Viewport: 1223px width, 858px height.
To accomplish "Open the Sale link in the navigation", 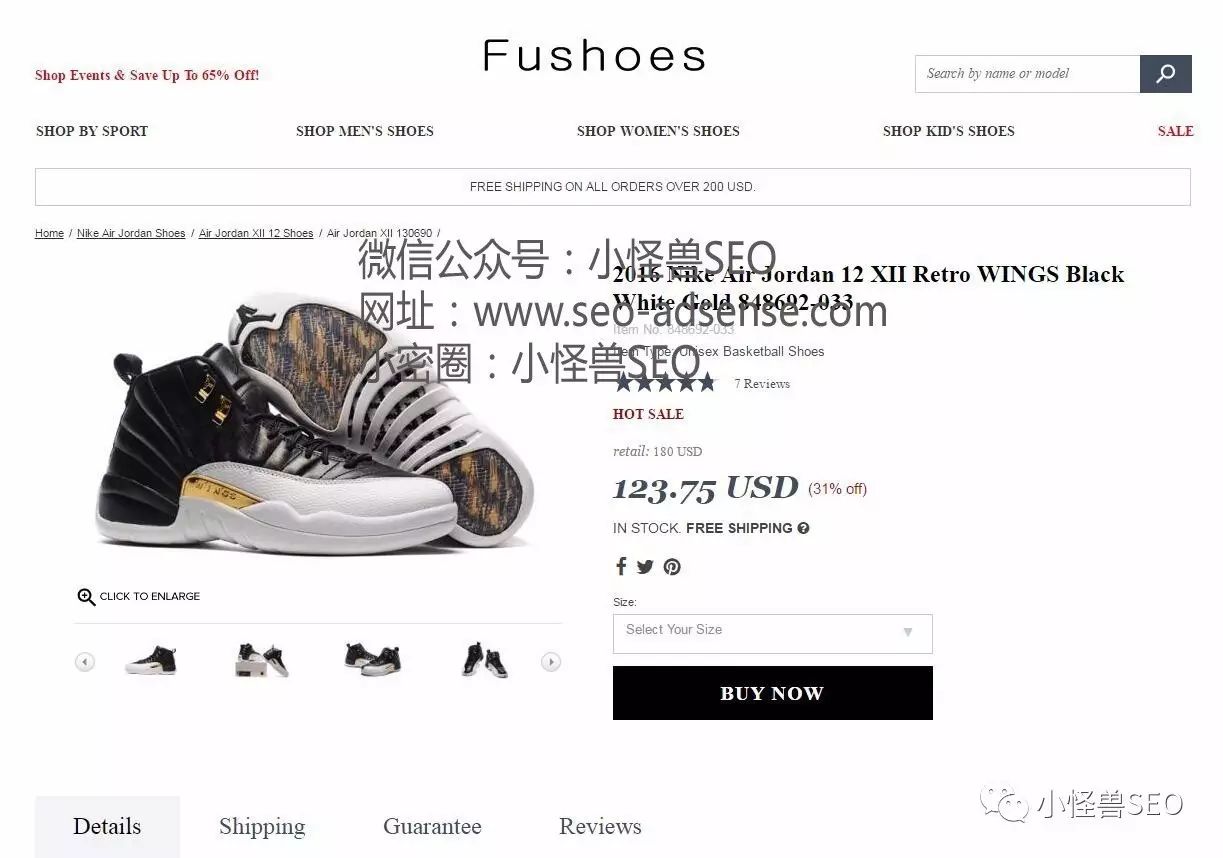I will [1175, 131].
